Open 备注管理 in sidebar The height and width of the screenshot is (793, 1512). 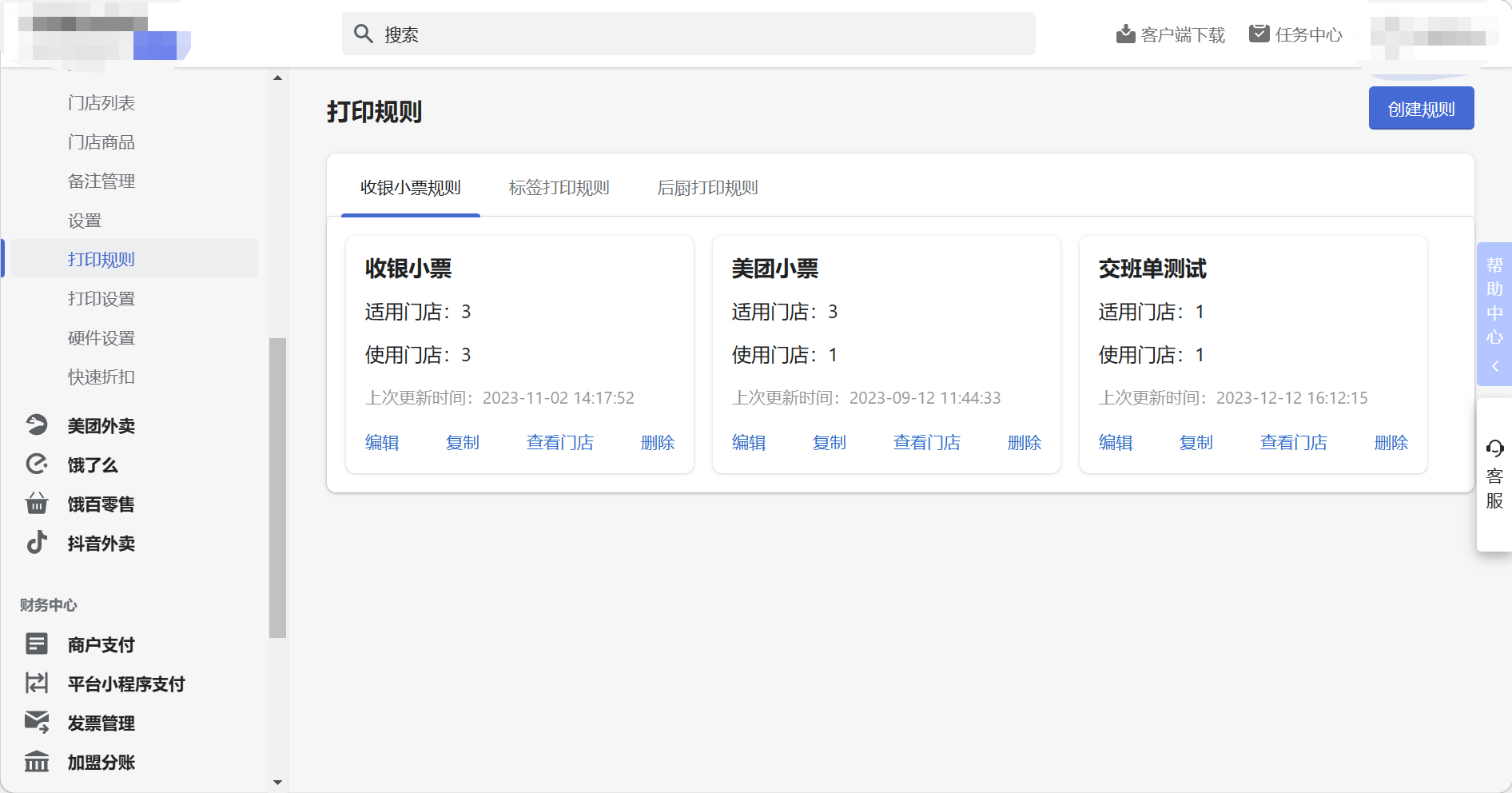(x=101, y=181)
